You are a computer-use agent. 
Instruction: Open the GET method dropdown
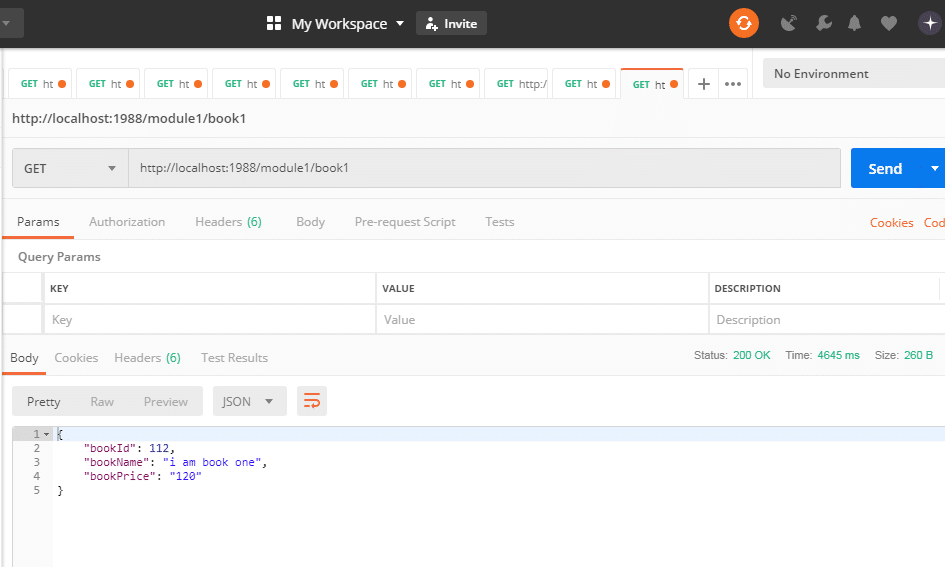tap(70, 168)
